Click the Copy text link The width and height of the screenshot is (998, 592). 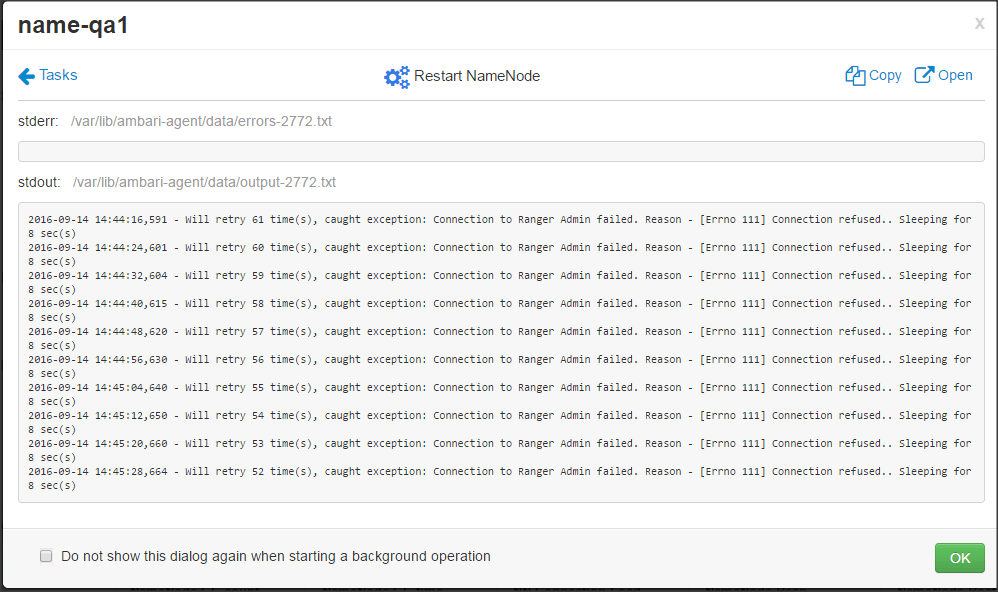[x=885, y=76]
